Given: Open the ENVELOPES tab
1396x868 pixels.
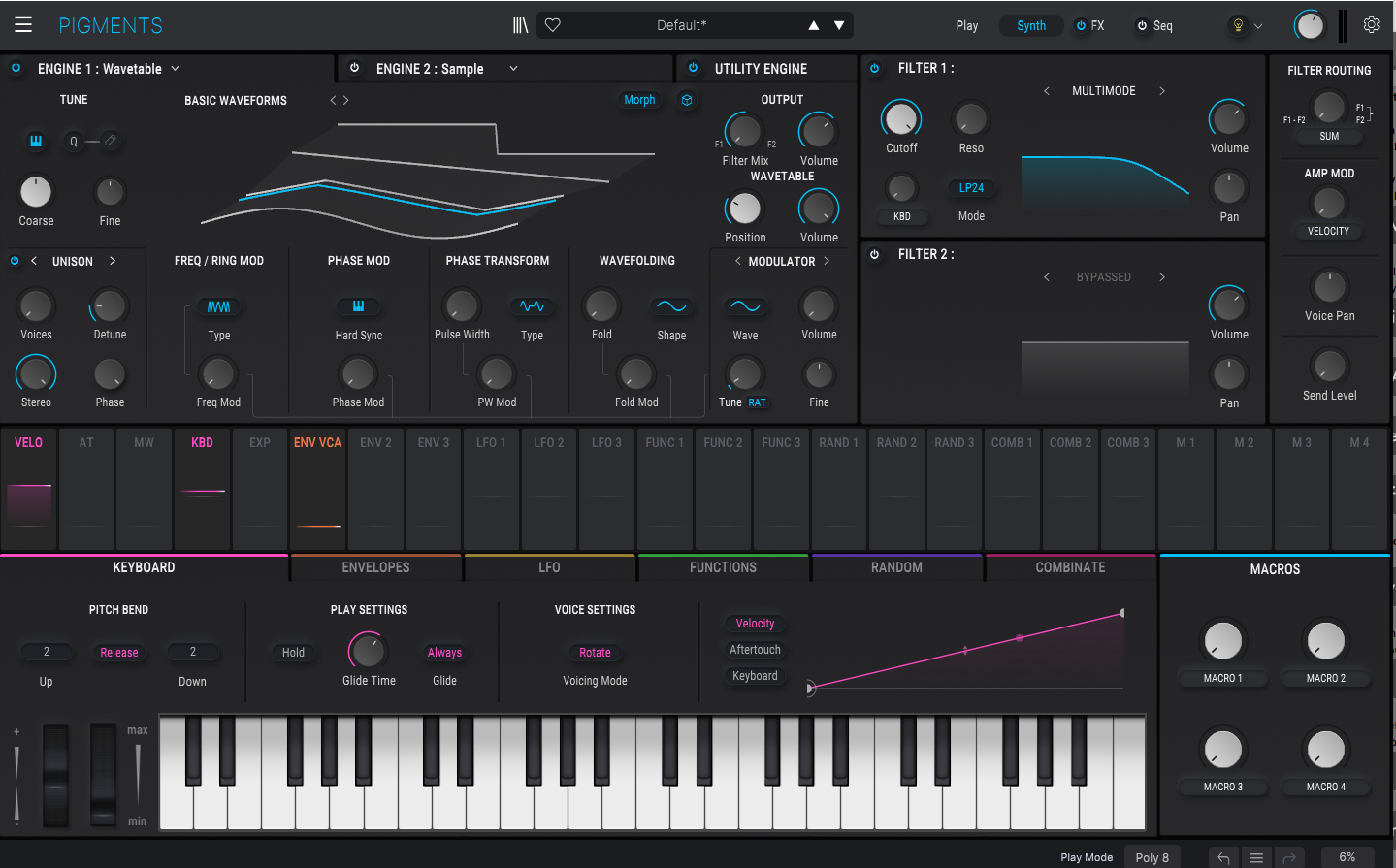Looking at the screenshot, I should (x=375, y=567).
